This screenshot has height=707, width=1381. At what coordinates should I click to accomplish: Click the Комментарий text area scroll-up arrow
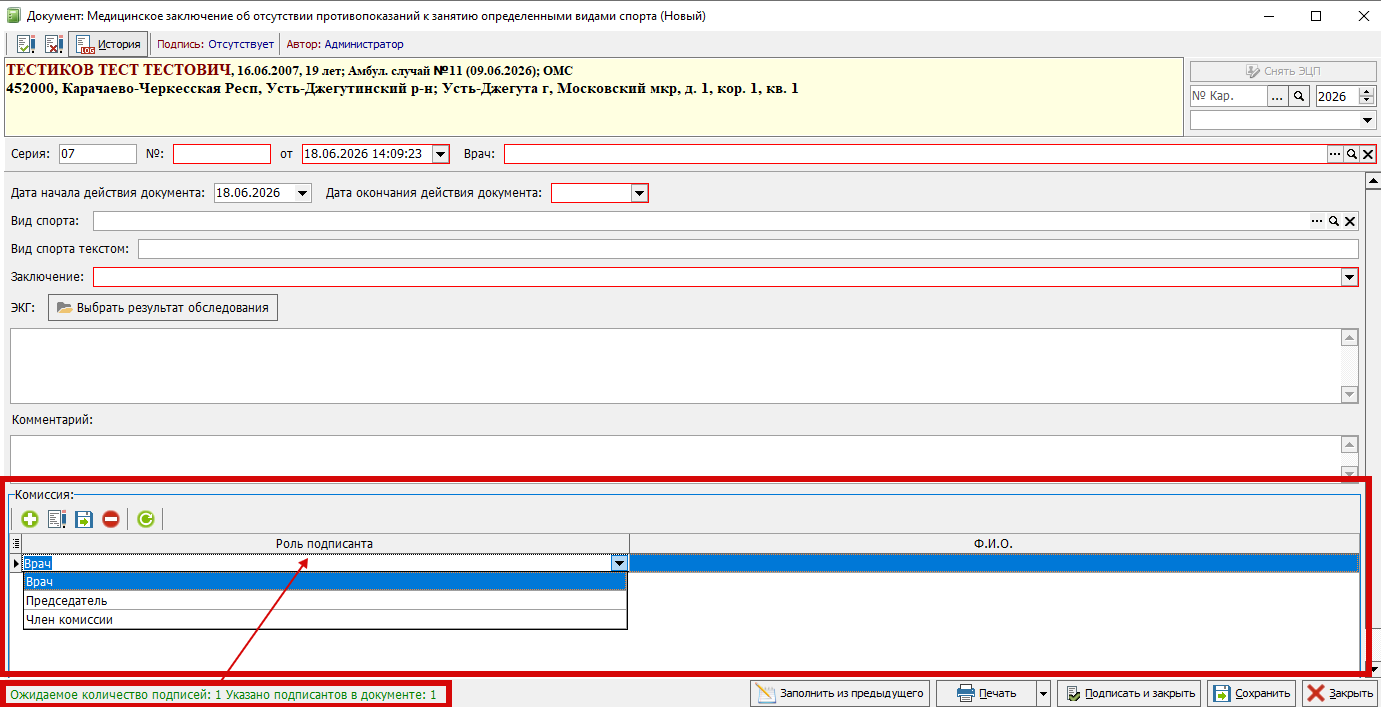pos(1350,445)
